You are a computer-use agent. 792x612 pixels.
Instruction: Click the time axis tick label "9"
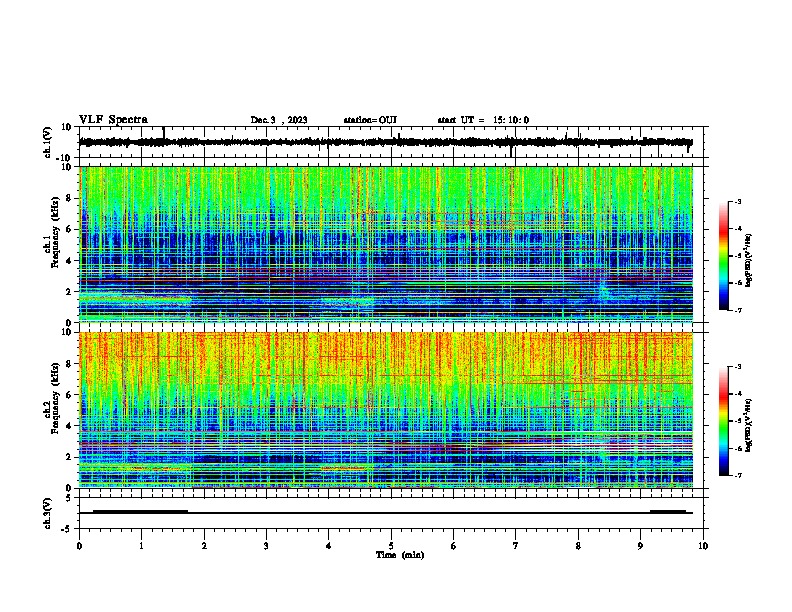click(x=640, y=546)
